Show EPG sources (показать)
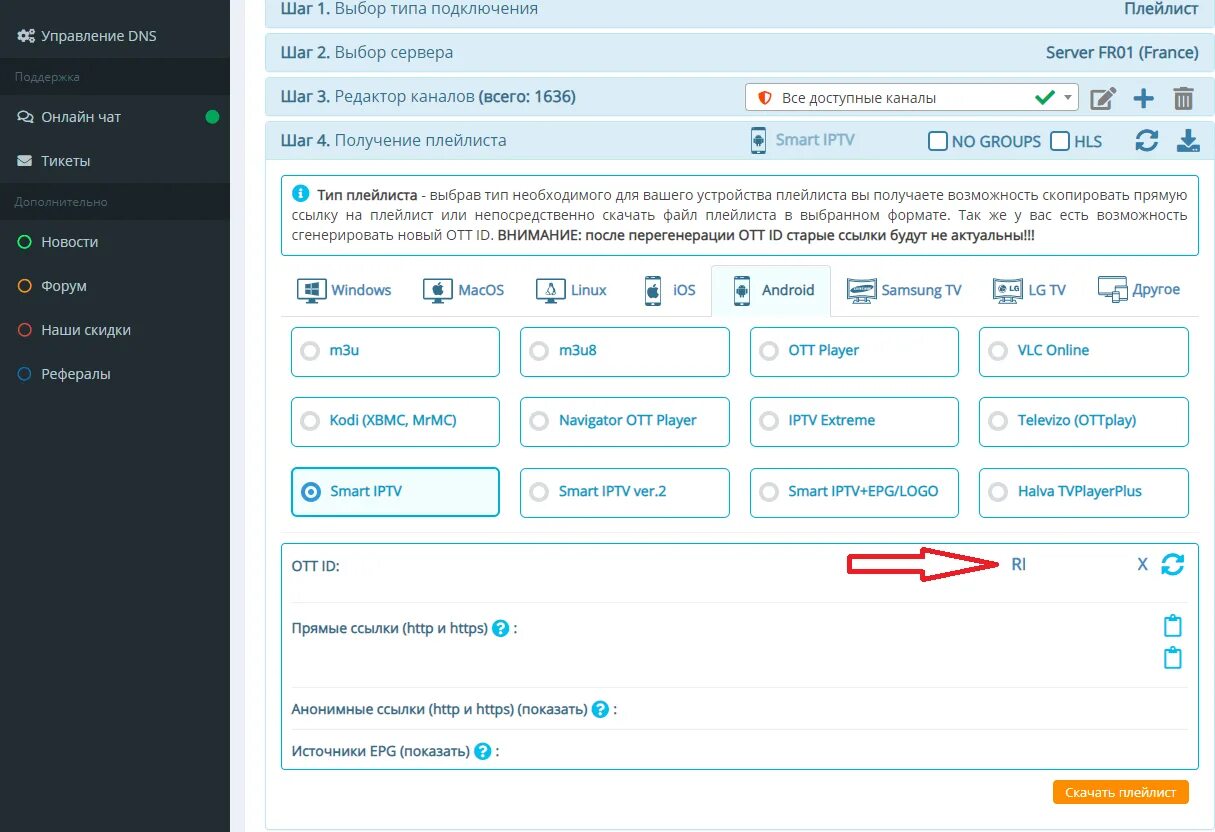Screen dimensions: 1215x832 (434, 751)
